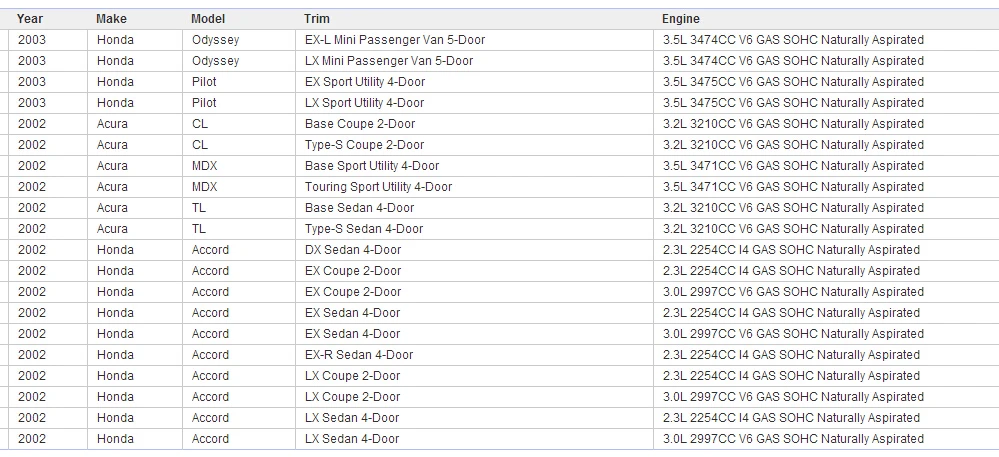Click the TL Type-S Sedan 4-Door cell
The width and height of the screenshot is (999, 457).
click(x=474, y=229)
